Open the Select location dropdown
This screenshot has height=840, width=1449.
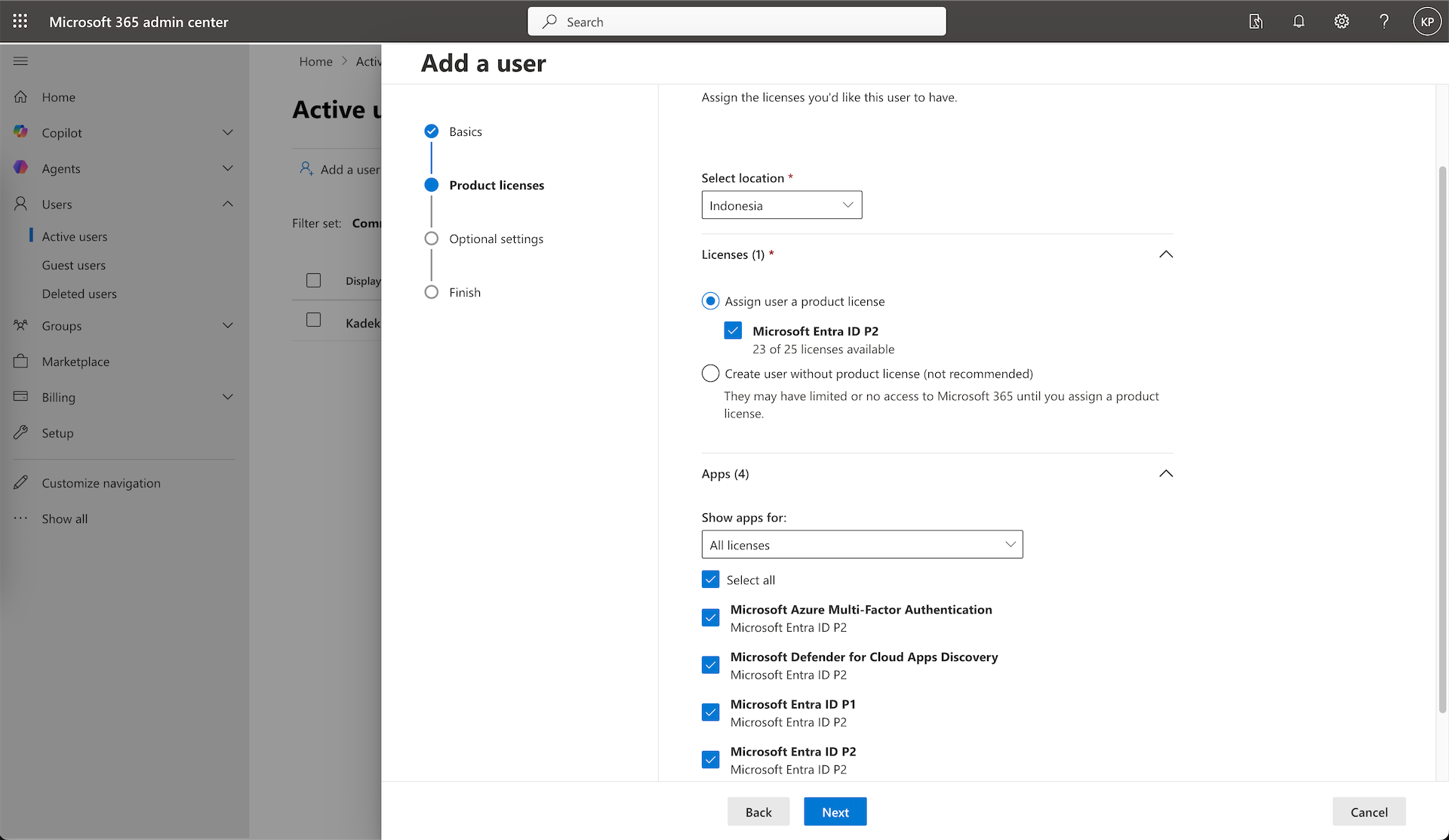(781, 205)
